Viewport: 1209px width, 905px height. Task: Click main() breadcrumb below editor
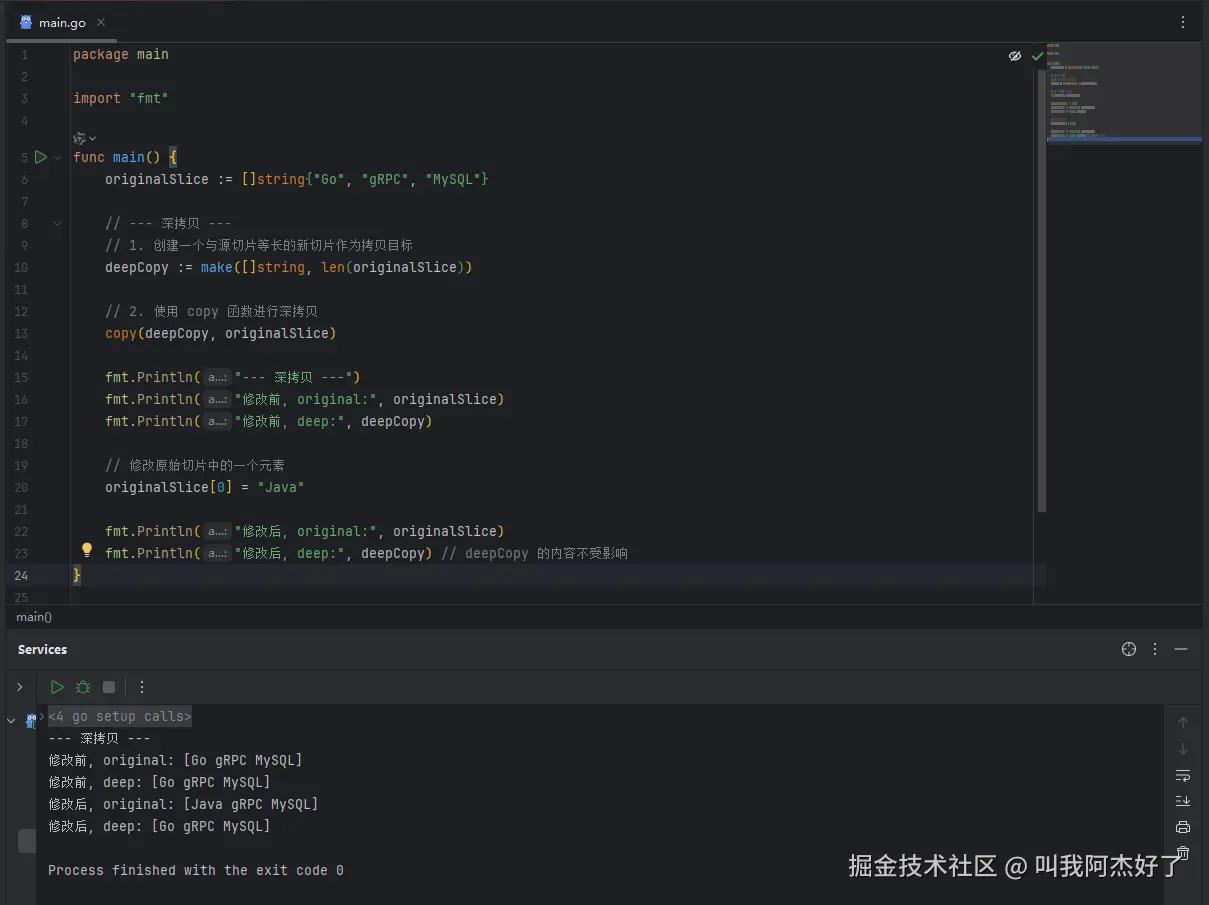click(x=34, y=617)
